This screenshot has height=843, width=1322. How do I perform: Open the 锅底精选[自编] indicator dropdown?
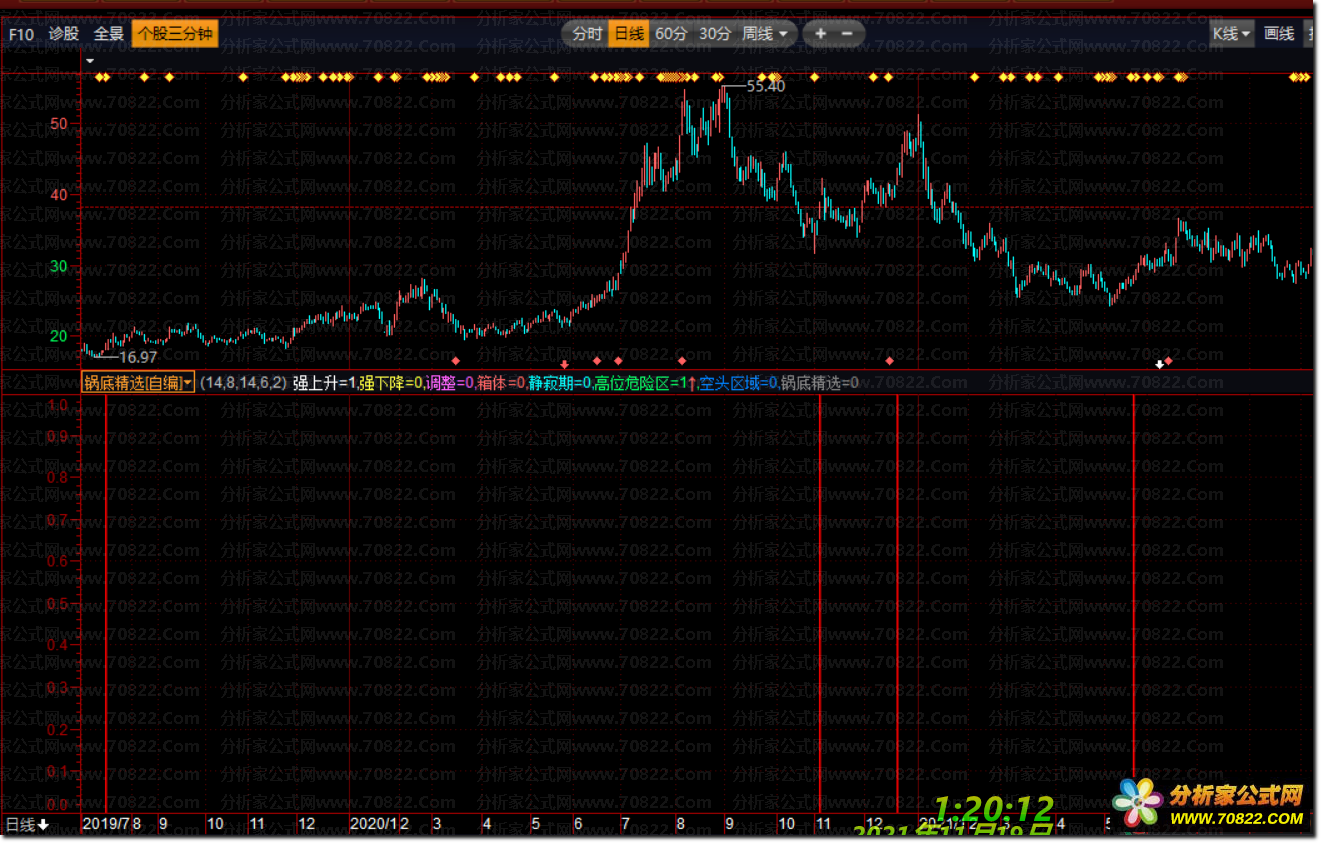[x=138, y=382]
